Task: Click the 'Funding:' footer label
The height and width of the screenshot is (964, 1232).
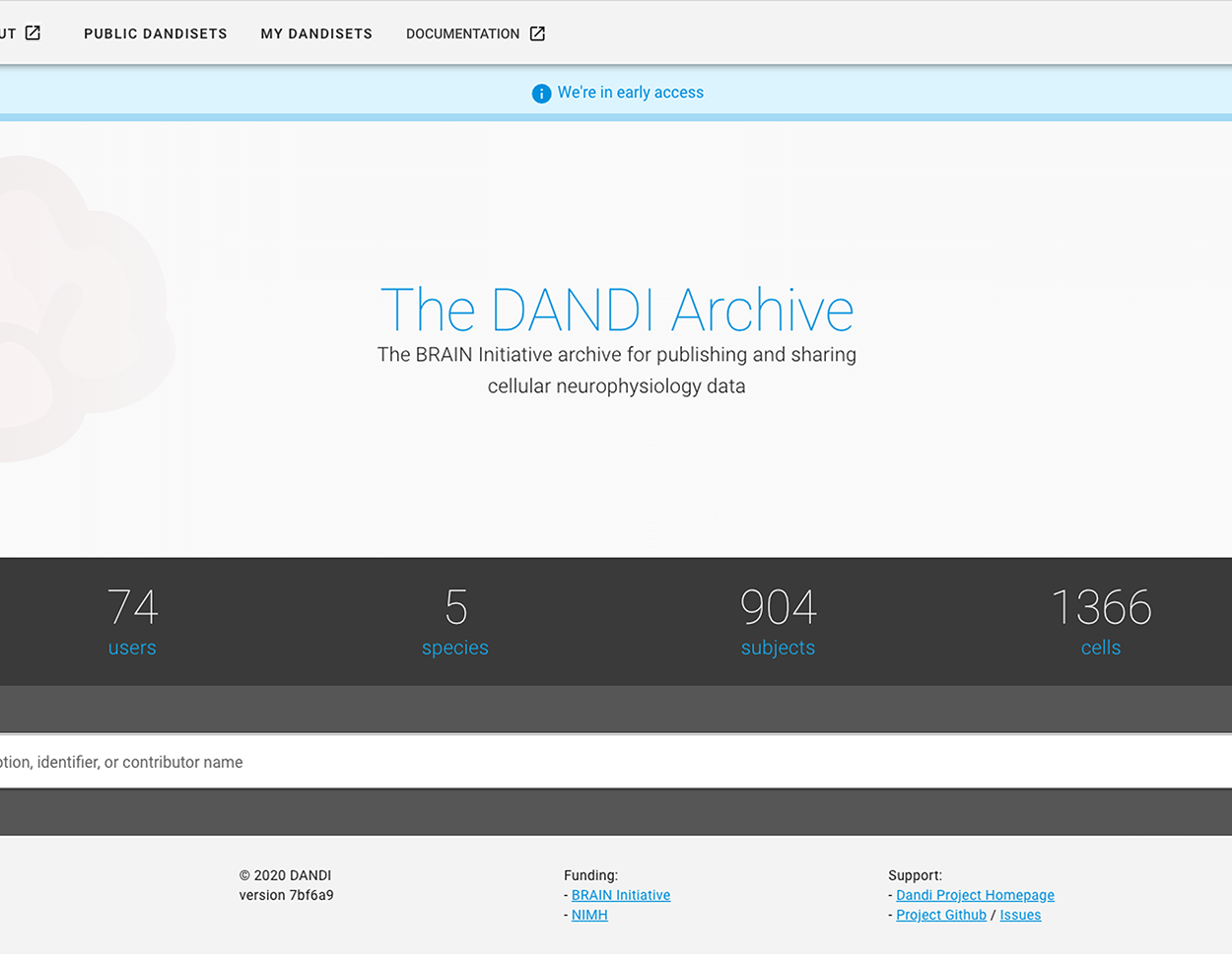Action: (x=590, y=875)
